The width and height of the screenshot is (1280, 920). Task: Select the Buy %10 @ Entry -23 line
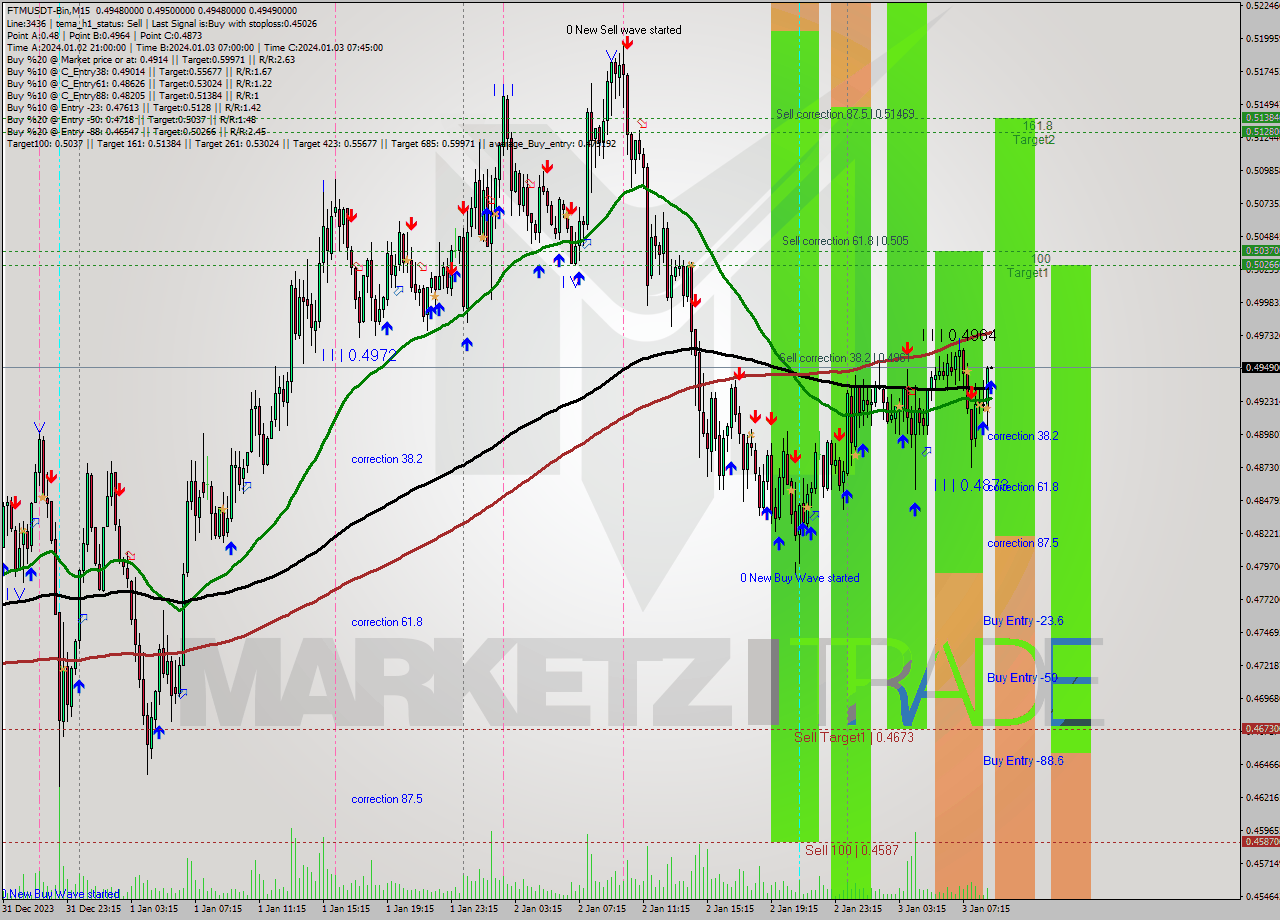(x=133, y=107)
